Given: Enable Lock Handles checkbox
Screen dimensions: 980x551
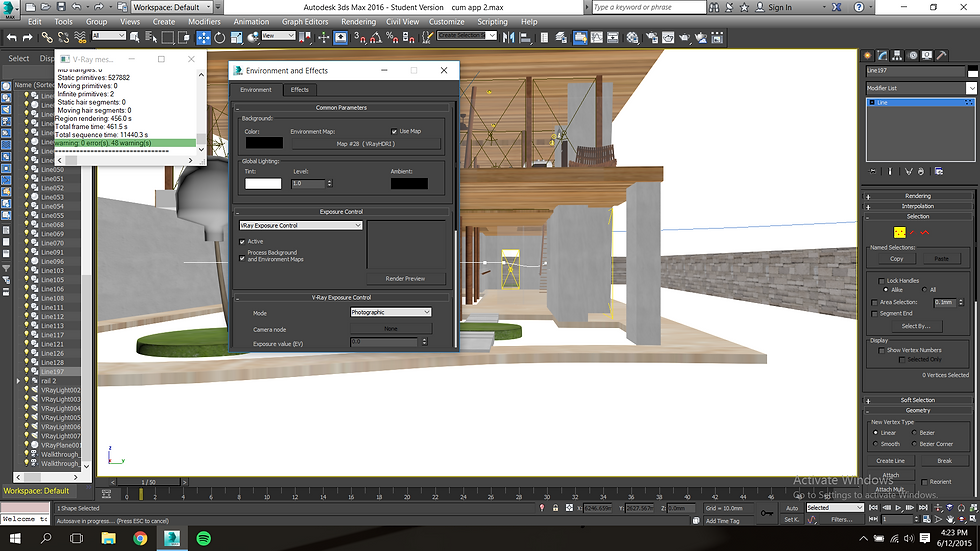Looking at the screenshot, I should (882, 281).
